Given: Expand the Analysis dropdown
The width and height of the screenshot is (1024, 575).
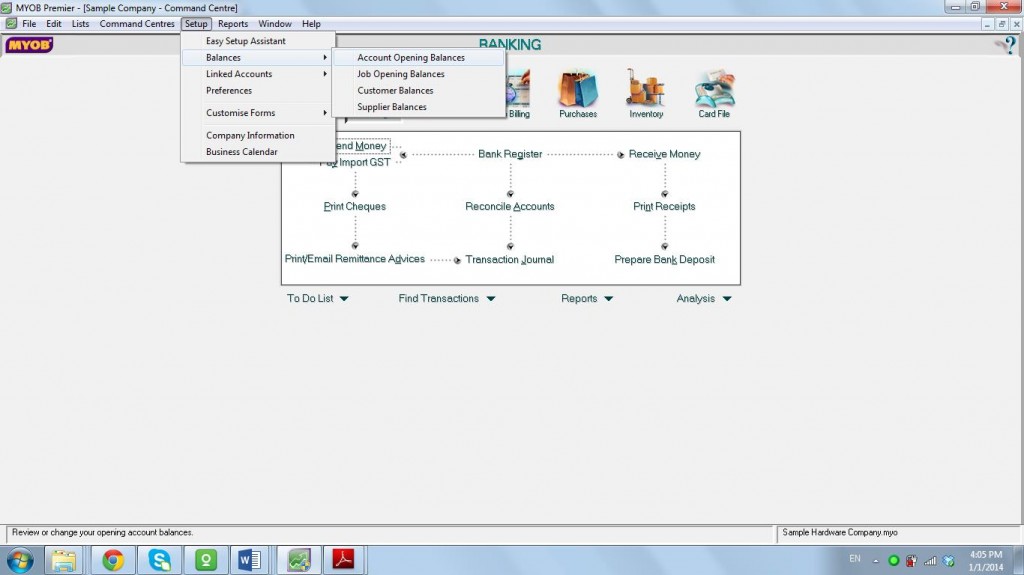Looking at the screenshot, I should (704, 299).
